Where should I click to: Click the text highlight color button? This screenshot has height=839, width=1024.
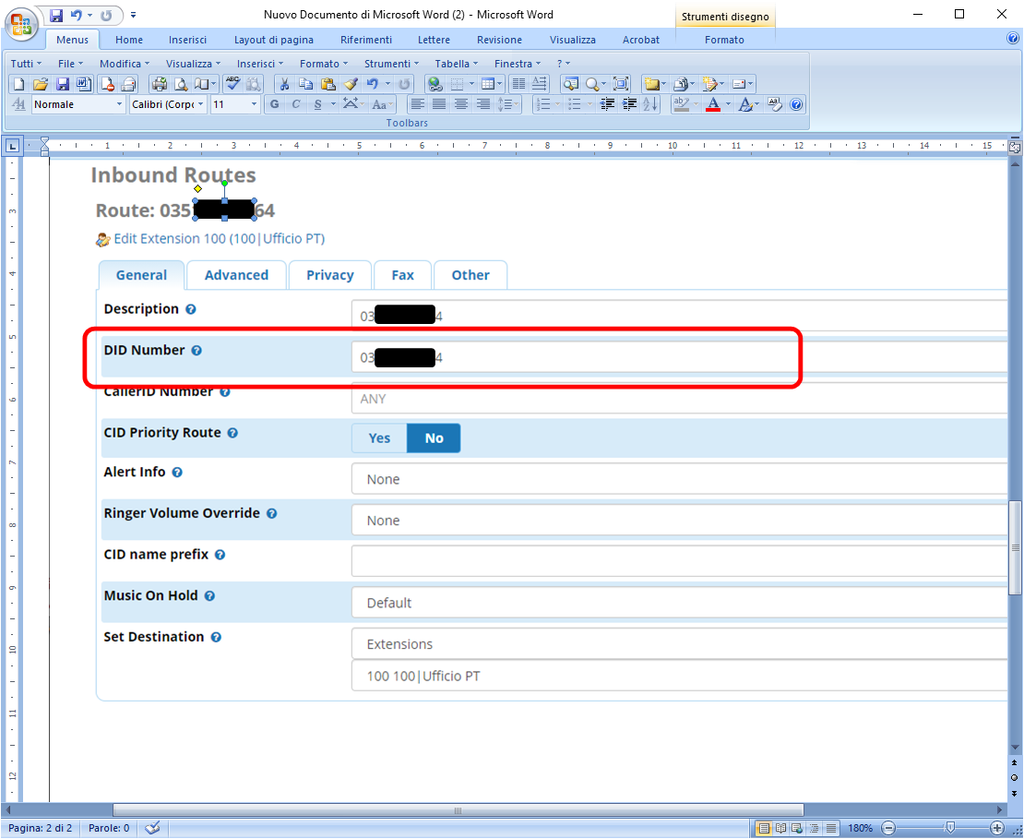[x=681, y=104]
